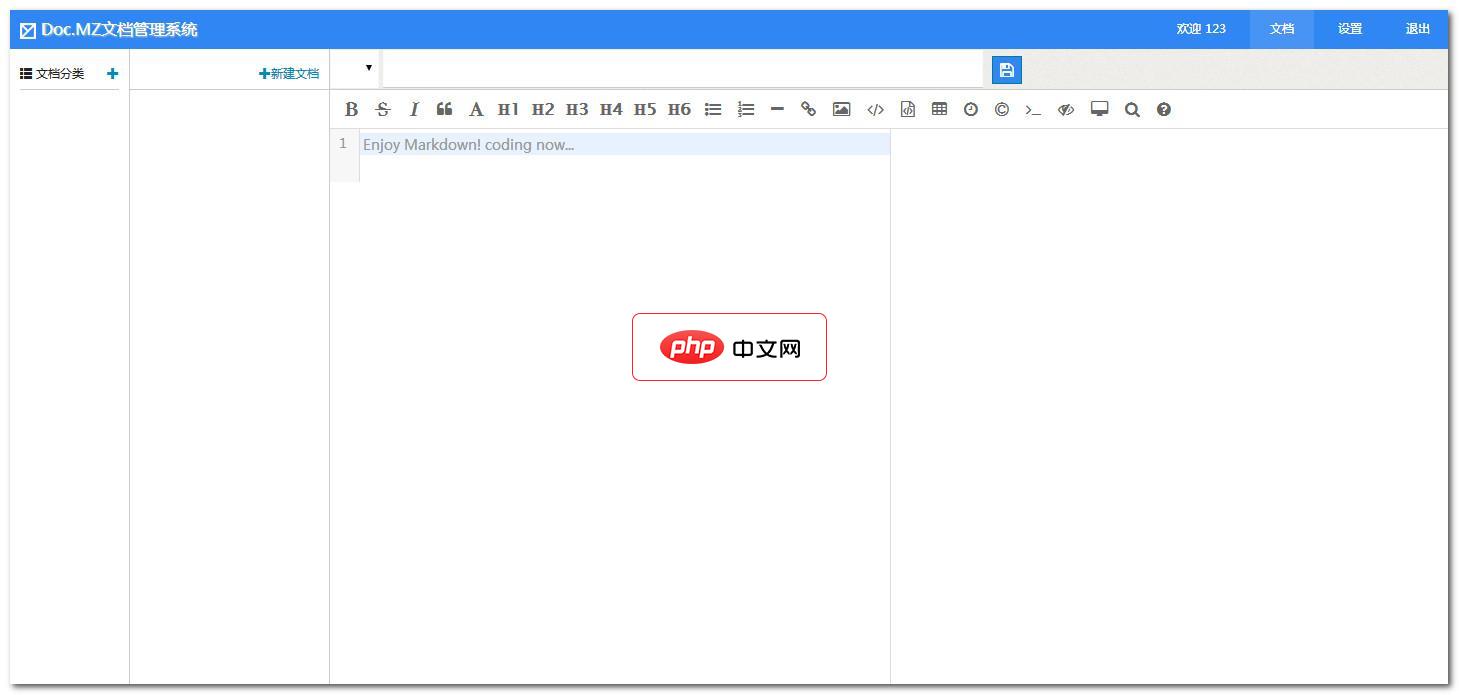Insert inline code
1459x695 pixels.
[x=875, y=110]
